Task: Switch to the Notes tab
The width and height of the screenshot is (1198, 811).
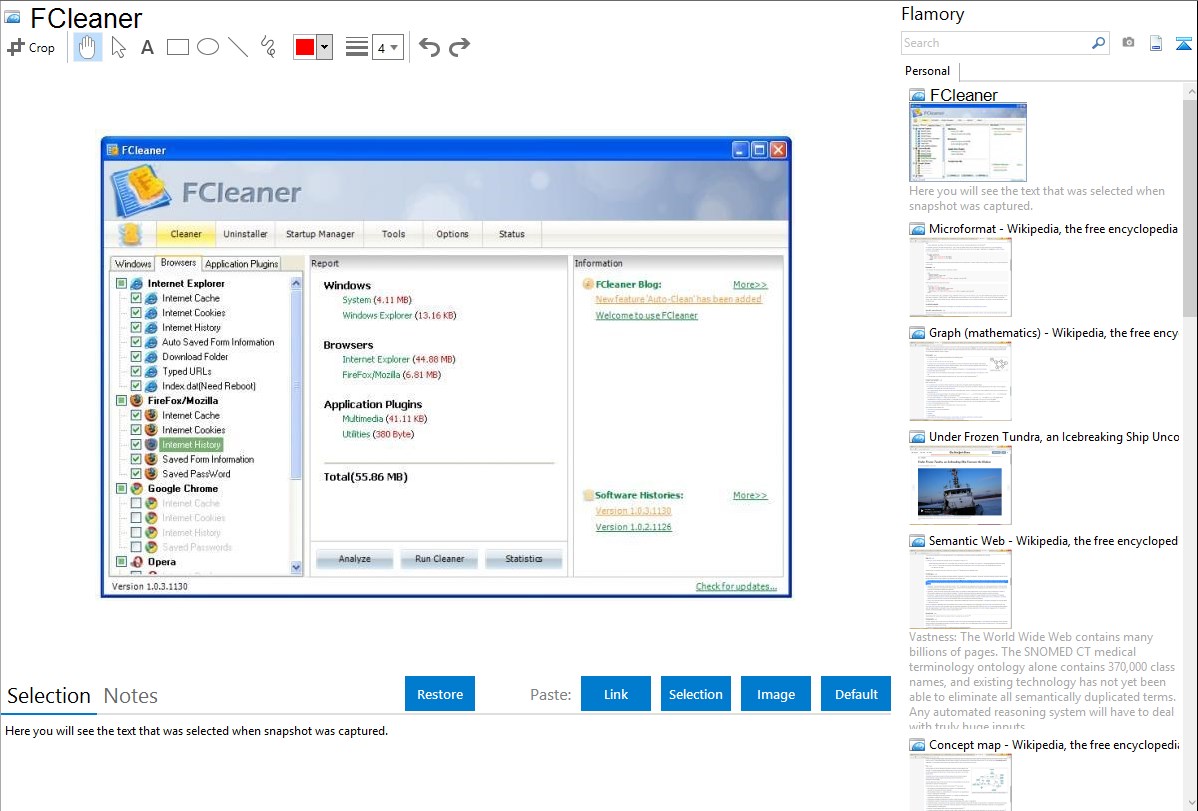Action: coord(131,696)
